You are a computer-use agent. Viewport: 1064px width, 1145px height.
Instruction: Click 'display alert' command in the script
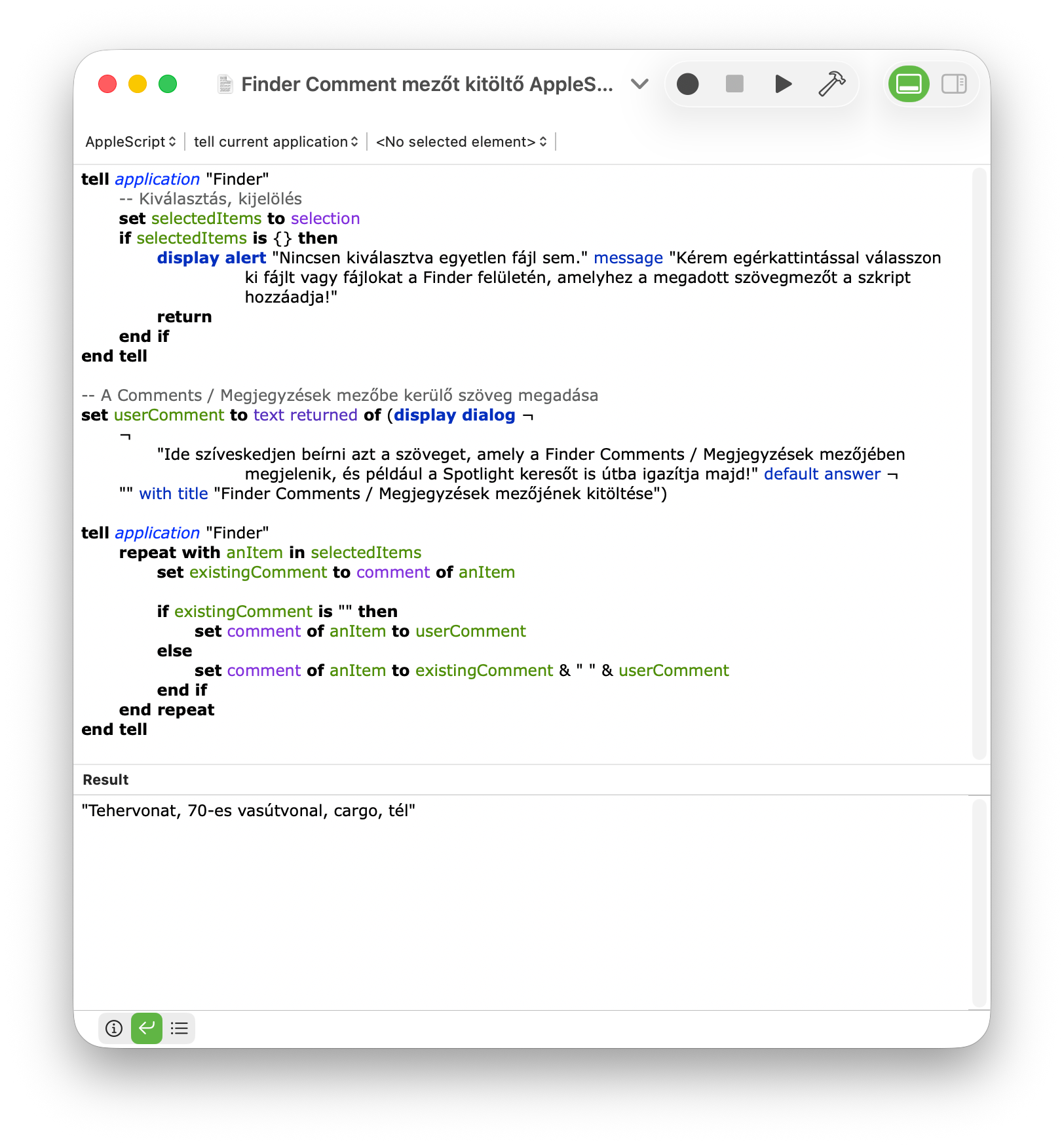coord(211,258)
